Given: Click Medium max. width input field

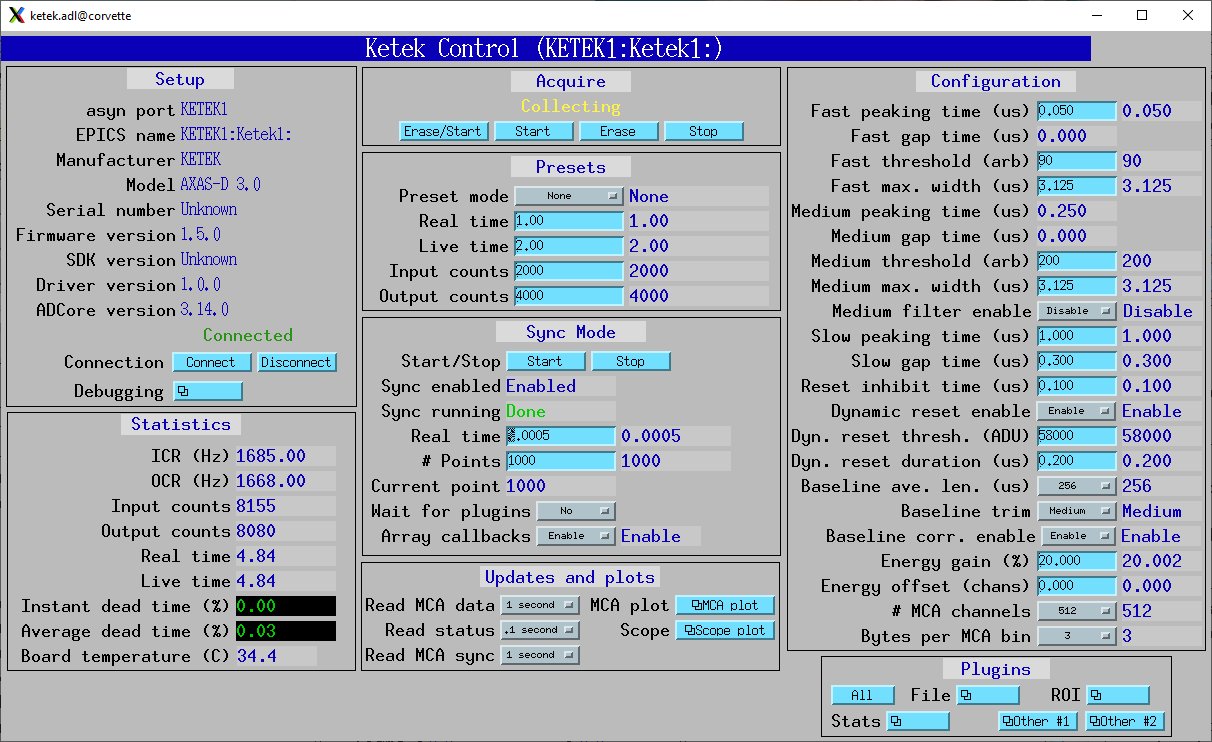Looking at the screenshot, I should [1076, 286].
